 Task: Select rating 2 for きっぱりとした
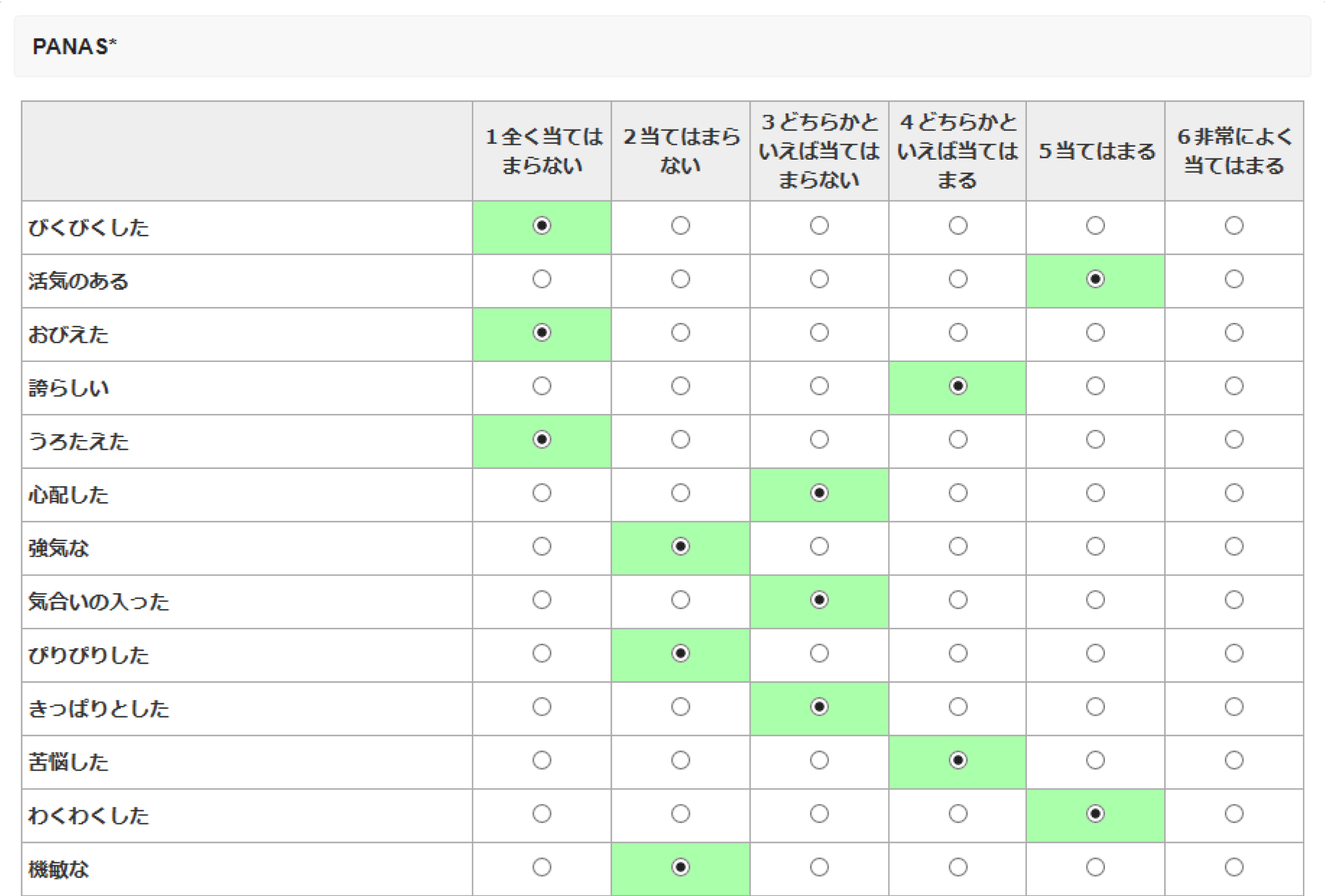[680, 707]
